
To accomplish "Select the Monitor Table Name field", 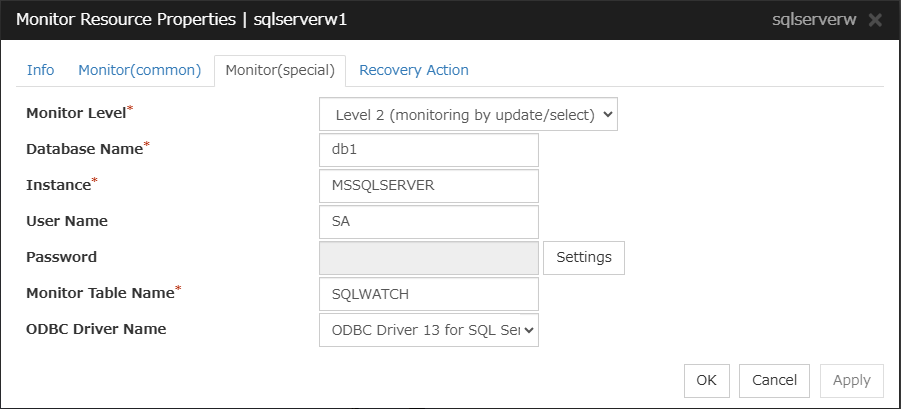I will (428, 294).
